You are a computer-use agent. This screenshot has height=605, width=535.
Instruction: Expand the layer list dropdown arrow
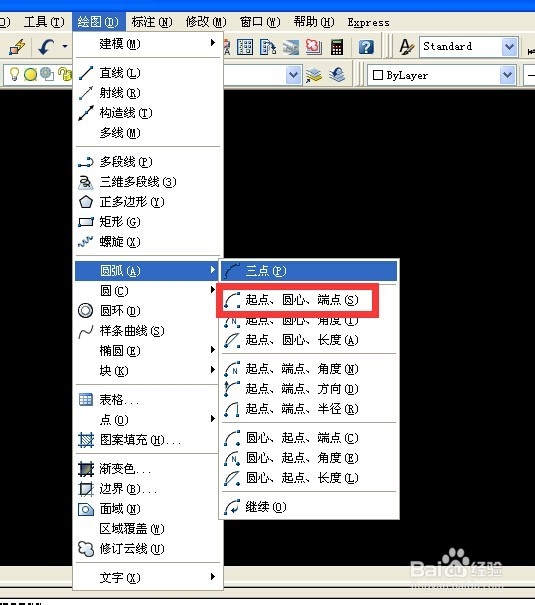click(293, 75)
